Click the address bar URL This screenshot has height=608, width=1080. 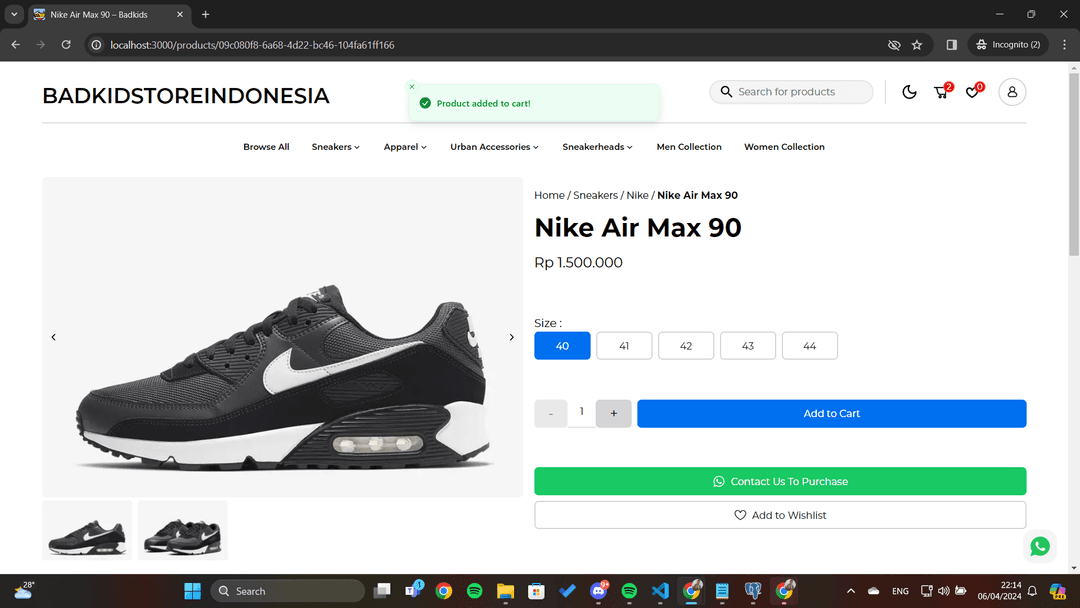point(252,45)
